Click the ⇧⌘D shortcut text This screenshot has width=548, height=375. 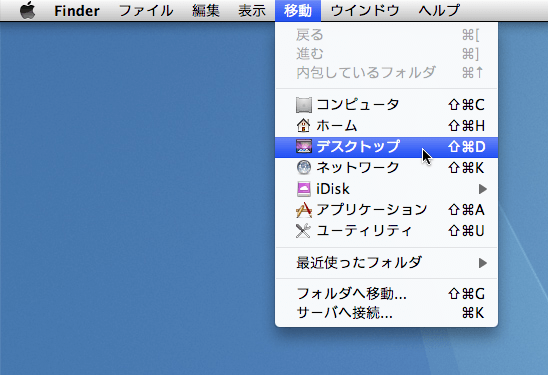pos(467,147)
